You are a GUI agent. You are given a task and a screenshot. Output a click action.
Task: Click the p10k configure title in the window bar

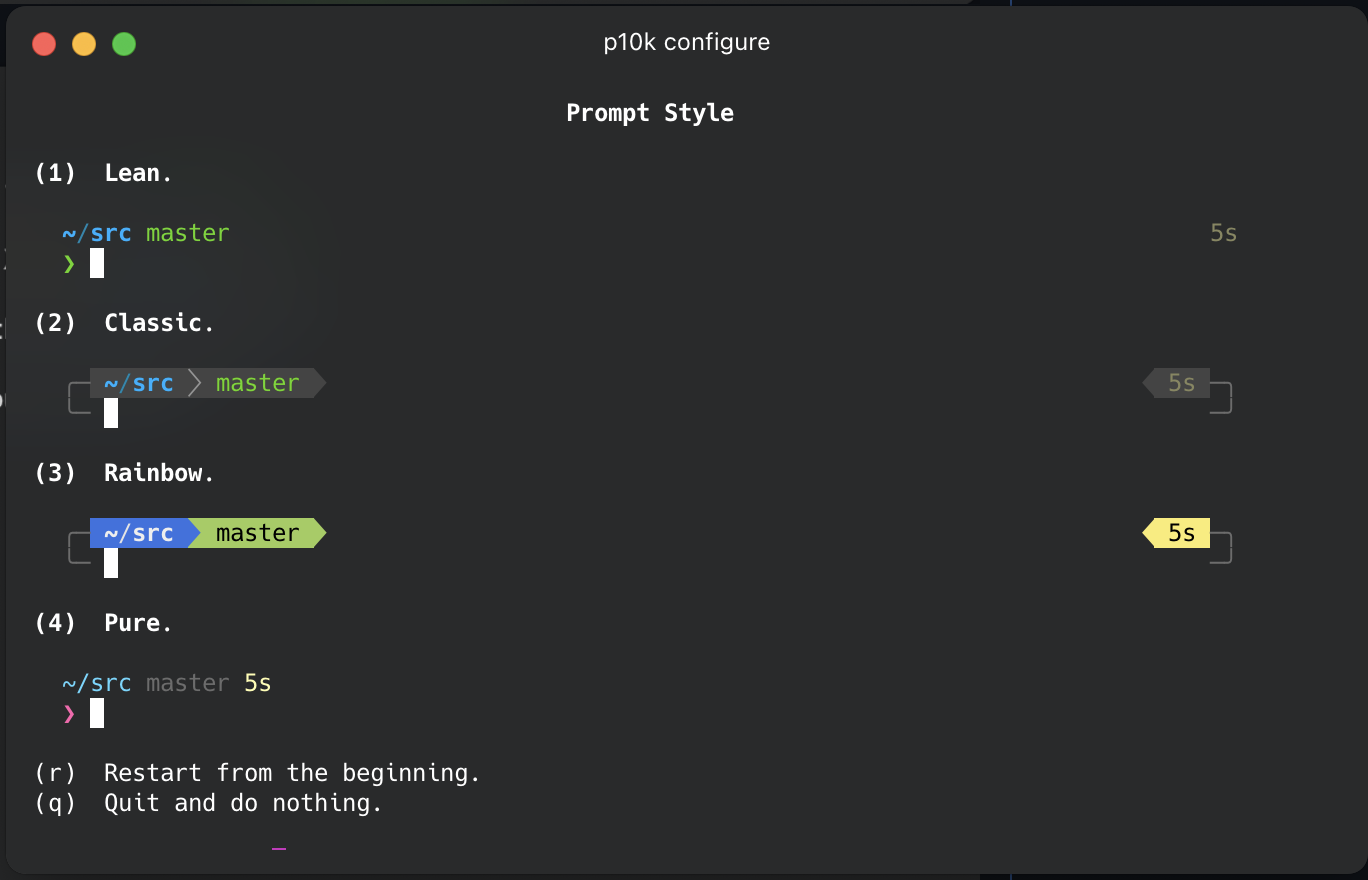[x=686, y=41]
